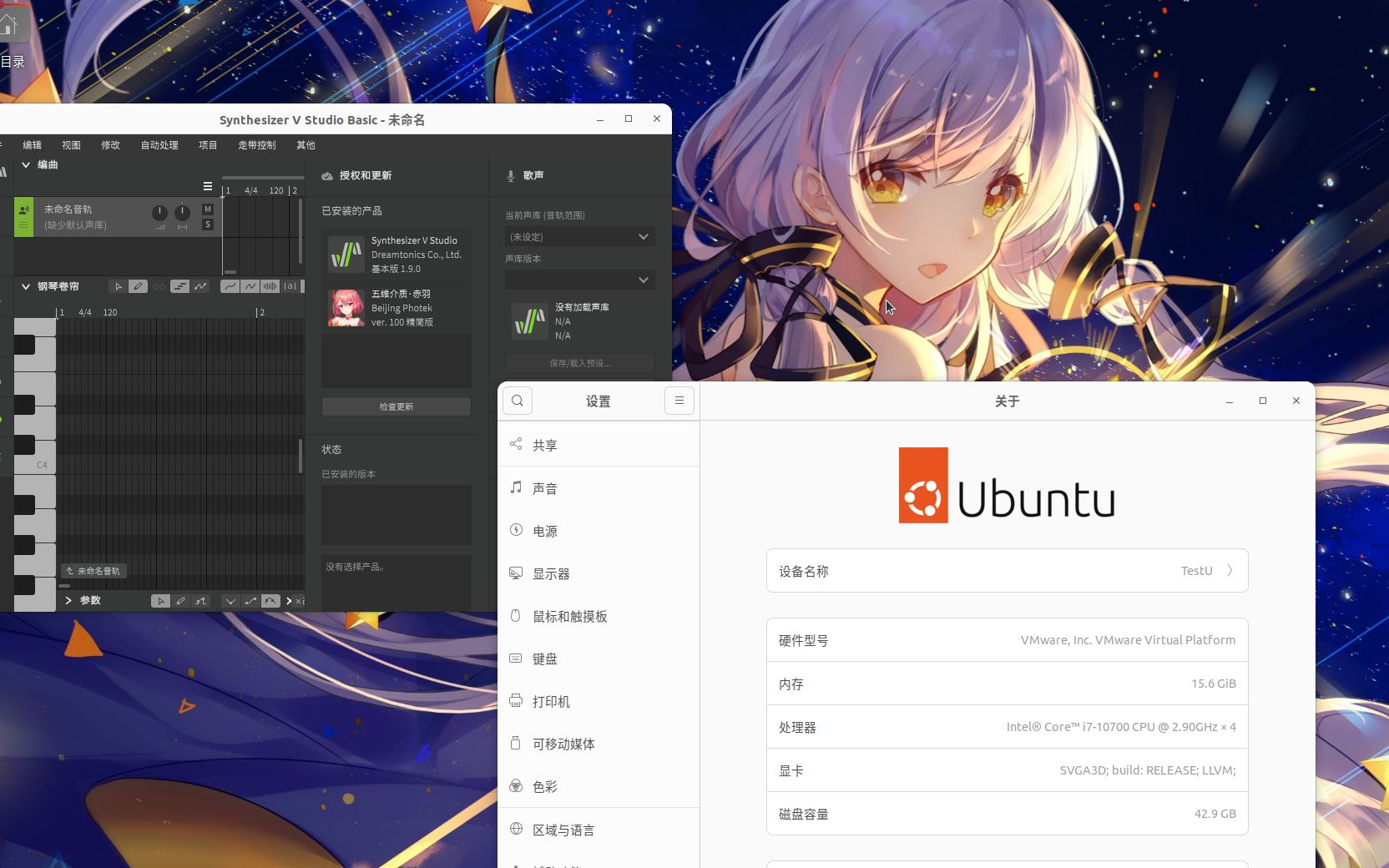Open the Settings hamburger menu
Image resolution: width=1389 pixels, height=868 pixels.
click(x=679, y=401)
